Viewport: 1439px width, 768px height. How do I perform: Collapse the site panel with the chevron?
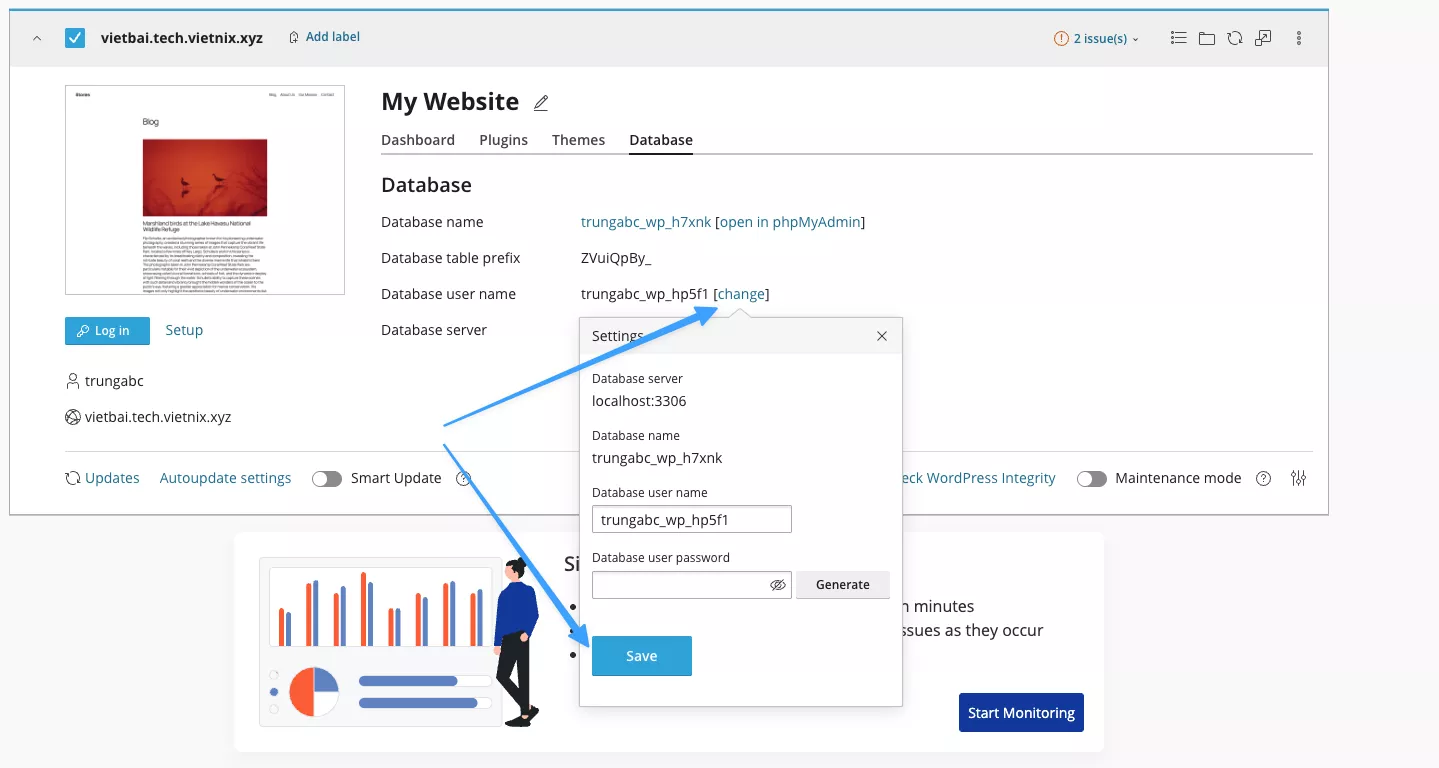37,37
